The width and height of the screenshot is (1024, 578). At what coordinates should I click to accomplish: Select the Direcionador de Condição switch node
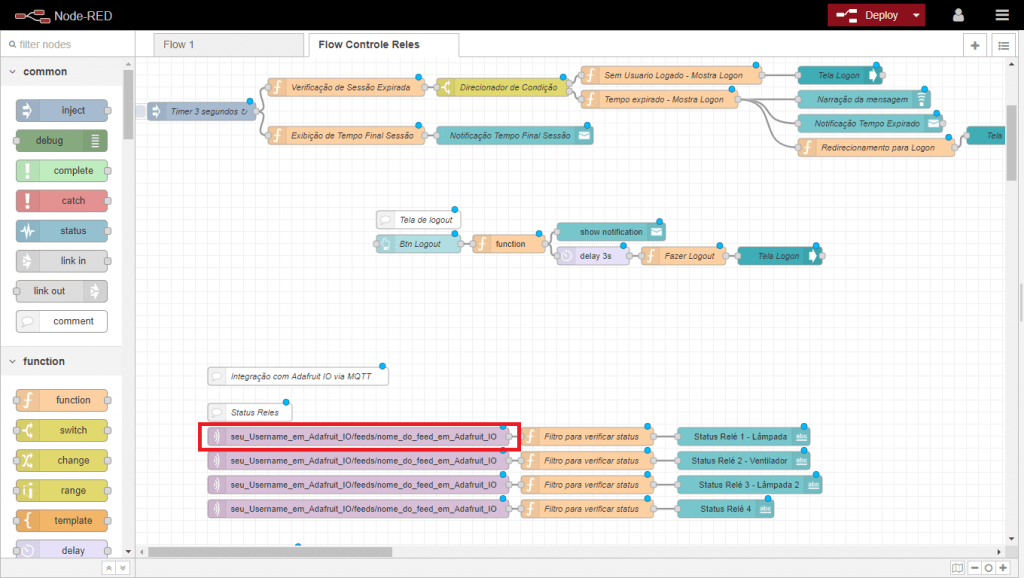(x=503, y=87)
